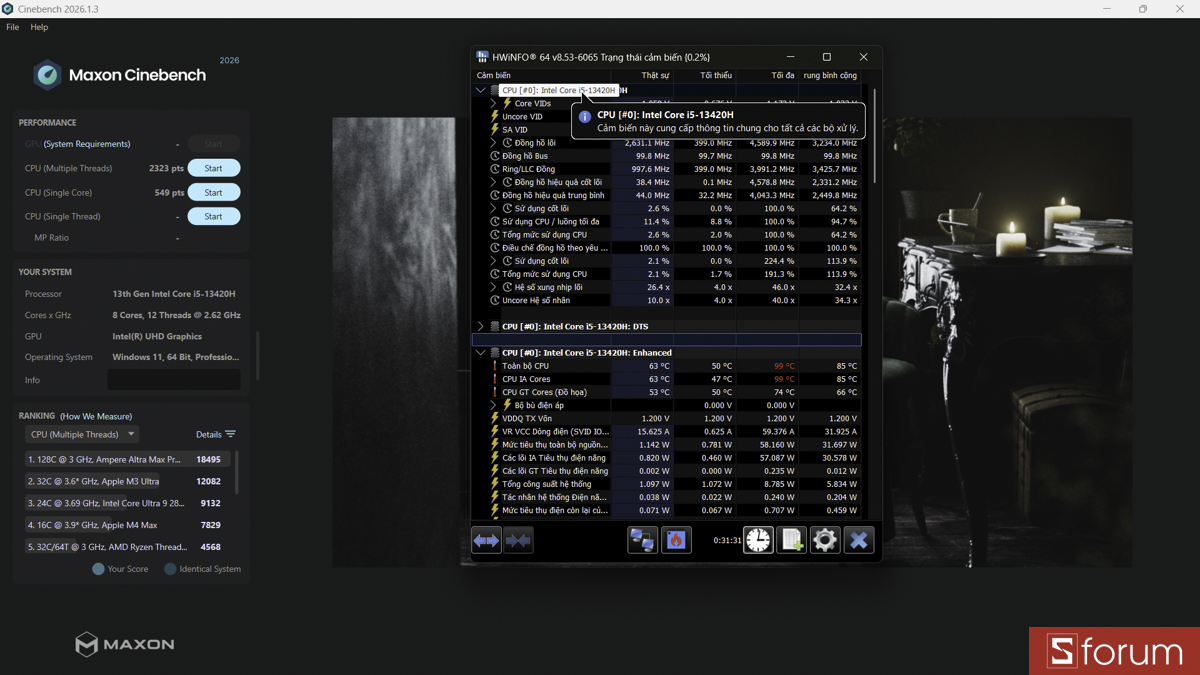This screenshot has width=1200, height=675.
Task: Expand the Core VIDs row
Action: [493, 103]
